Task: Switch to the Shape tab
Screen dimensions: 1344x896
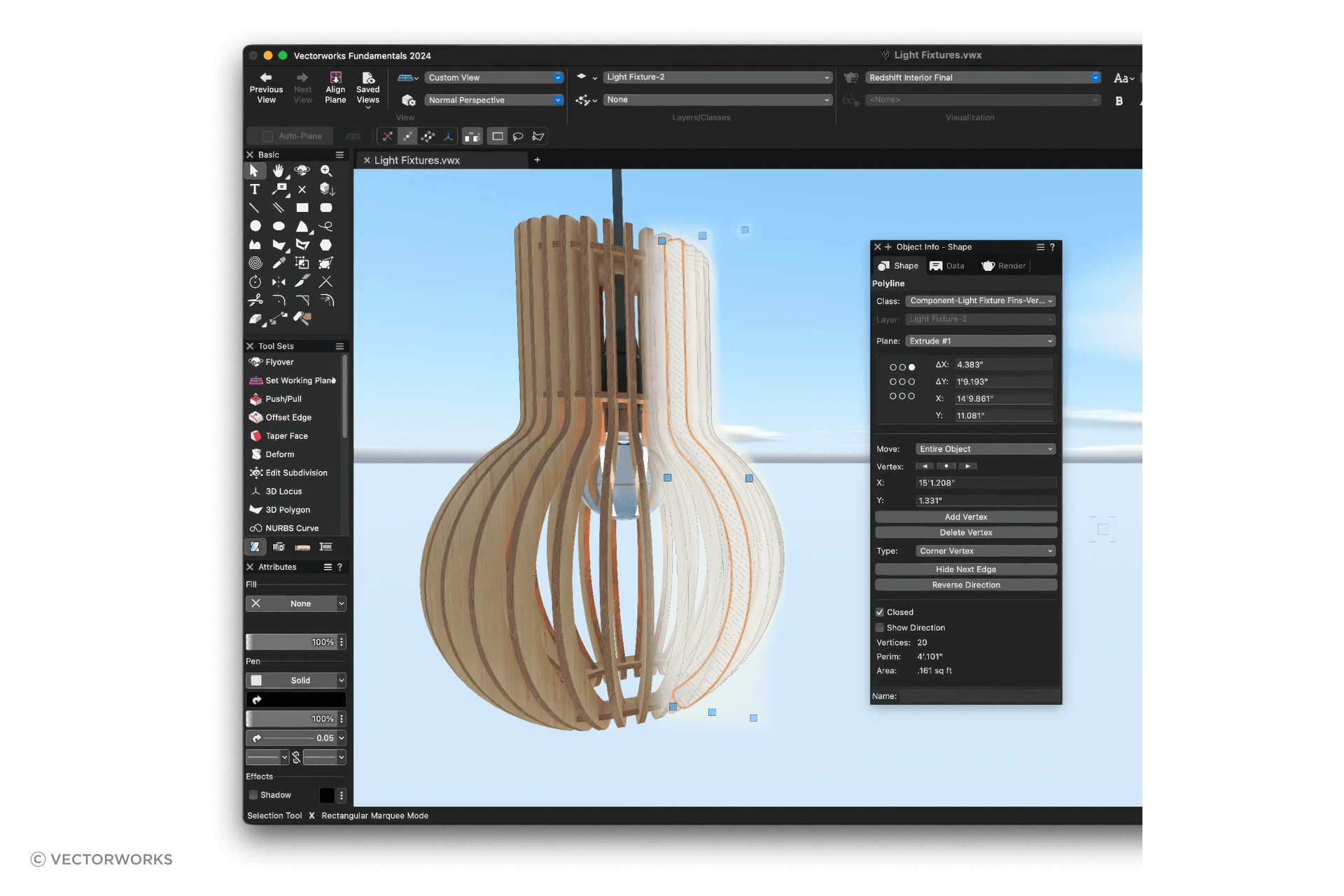Action: [899, 266]
